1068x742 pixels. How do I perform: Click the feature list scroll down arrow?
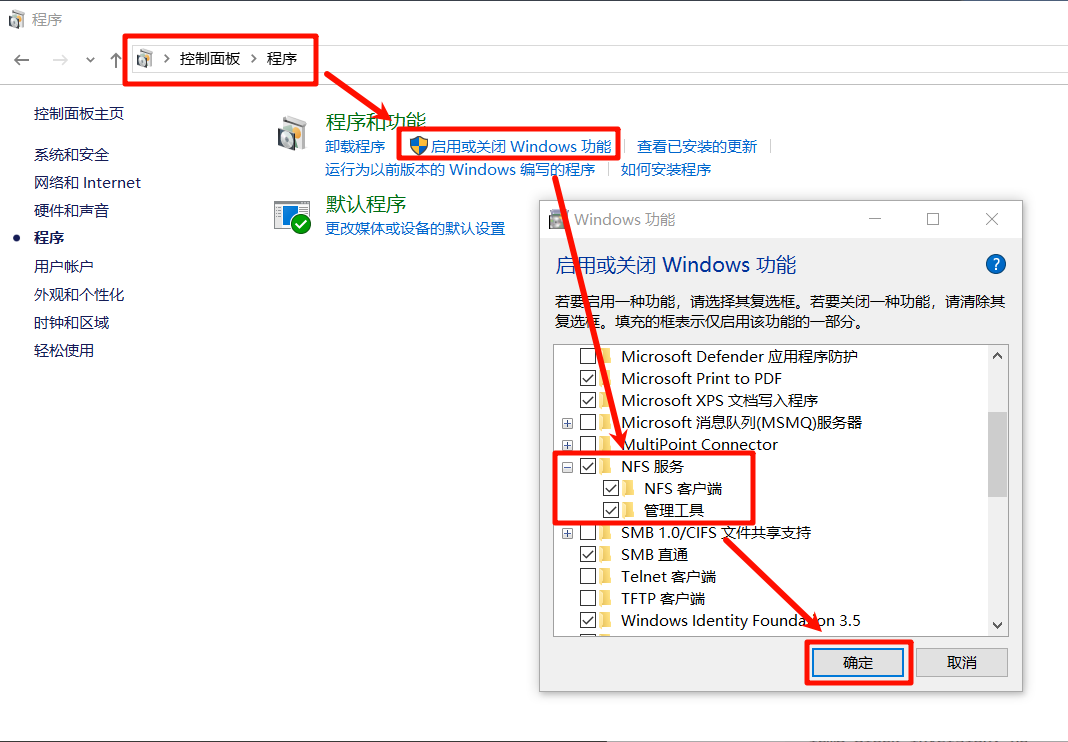coord(997,625)
